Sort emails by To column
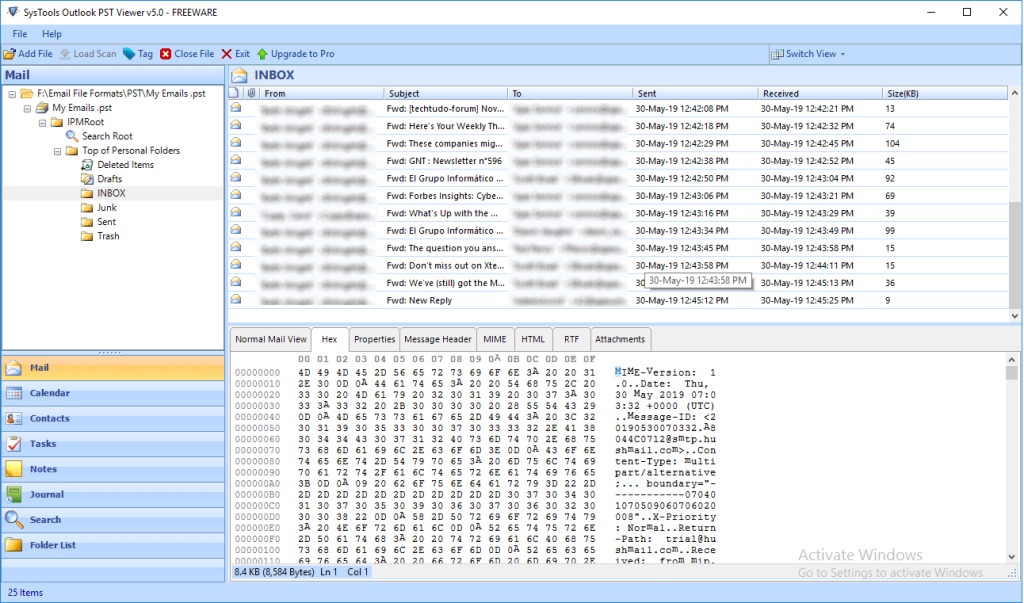Image resolution: width=1024 pixels, height=603 pixels. point(570,93)
